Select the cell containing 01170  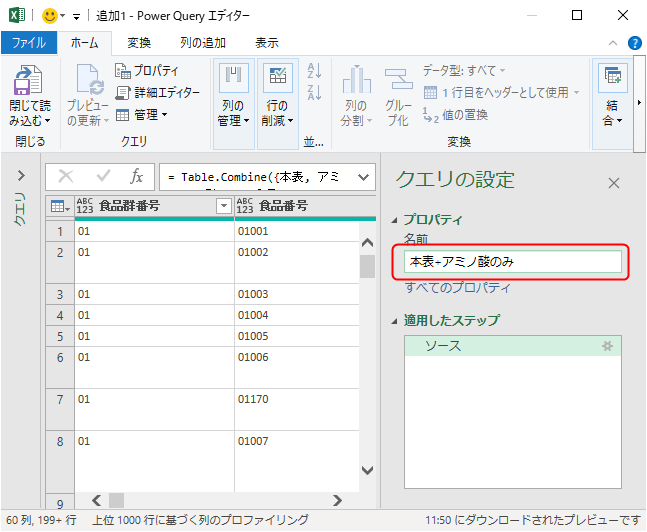(297, 409)
